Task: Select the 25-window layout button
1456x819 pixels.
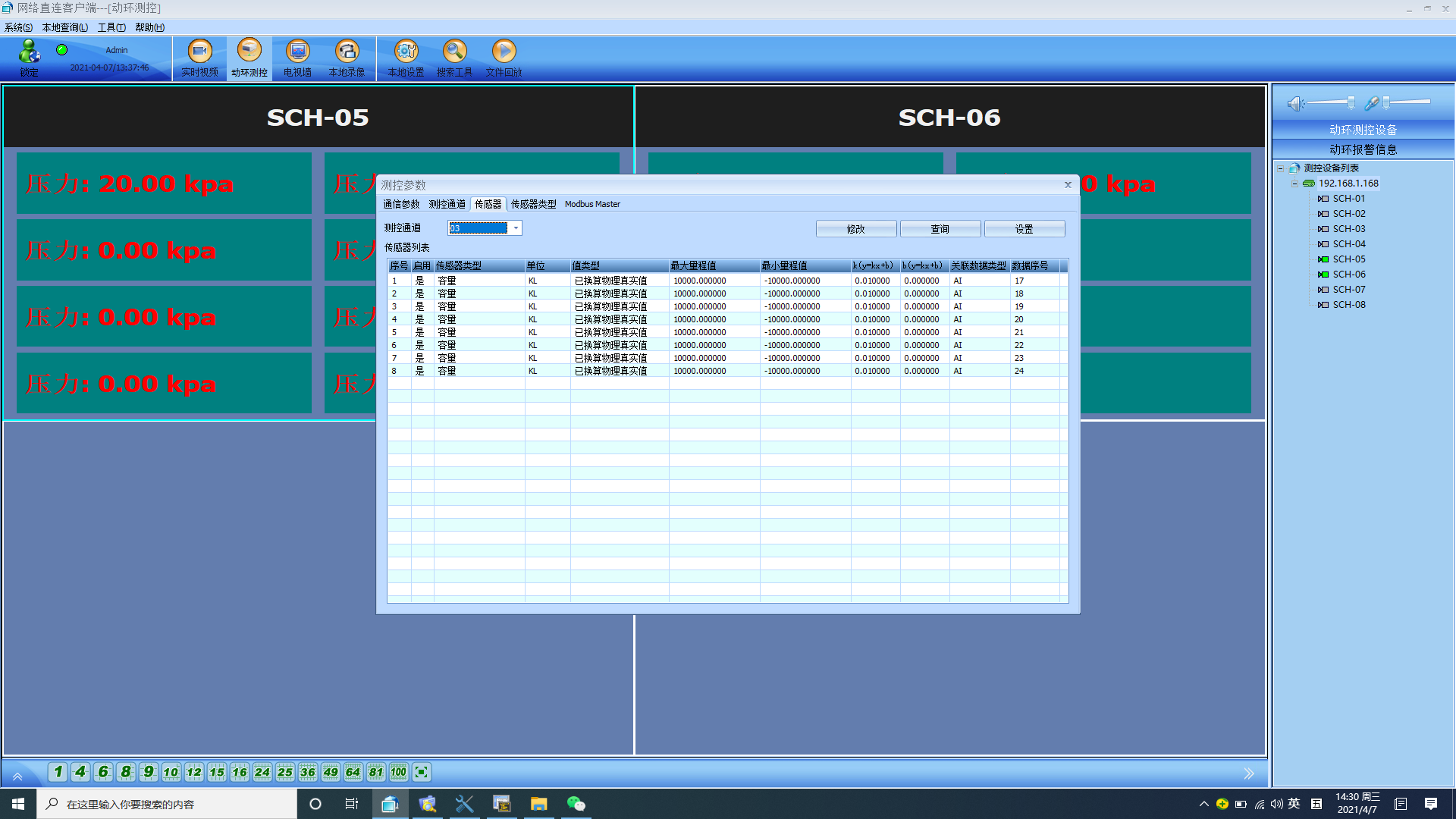Action: (x=285, y=772)
